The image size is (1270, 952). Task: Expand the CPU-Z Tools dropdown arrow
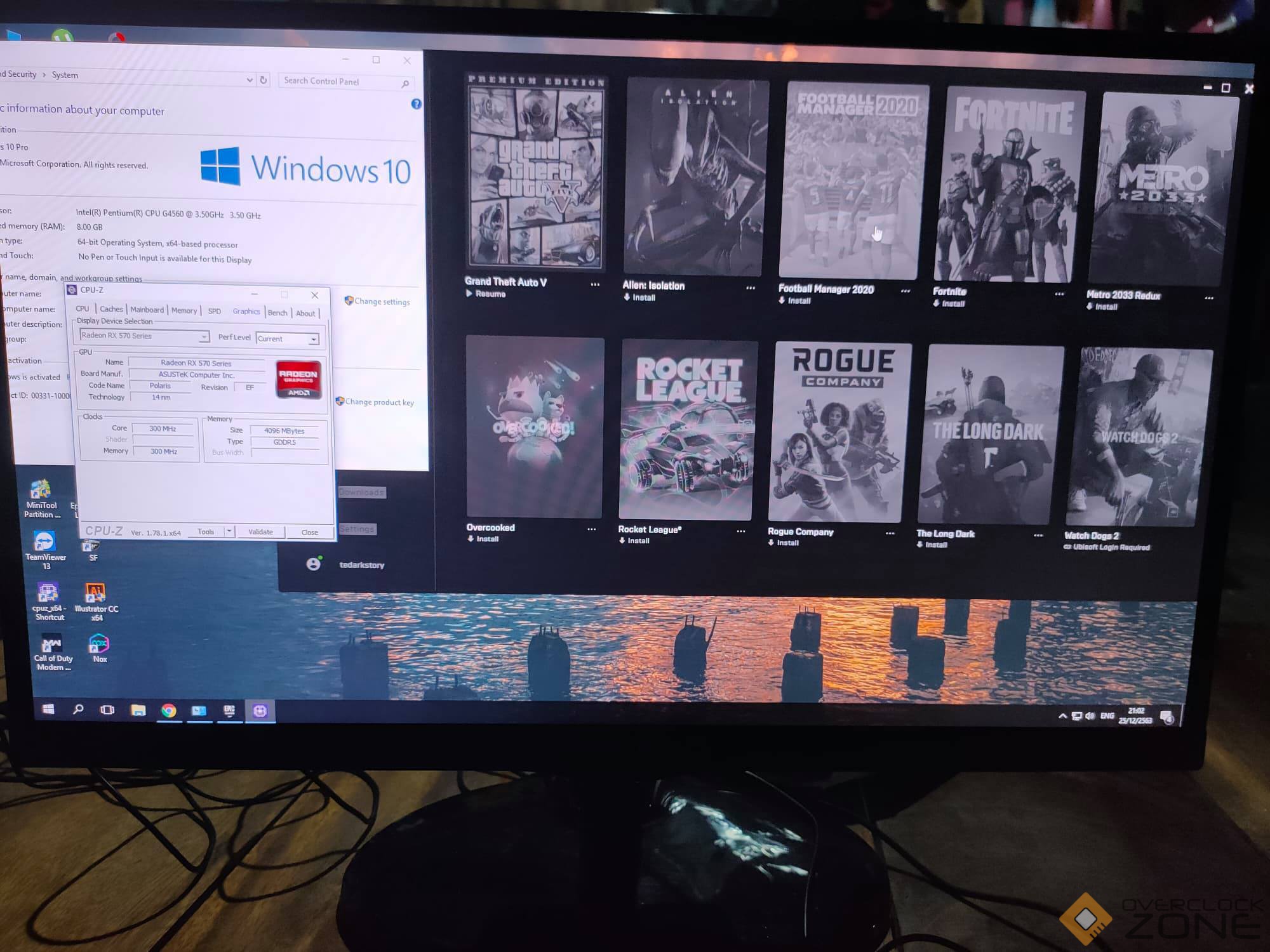pos(229,531)
